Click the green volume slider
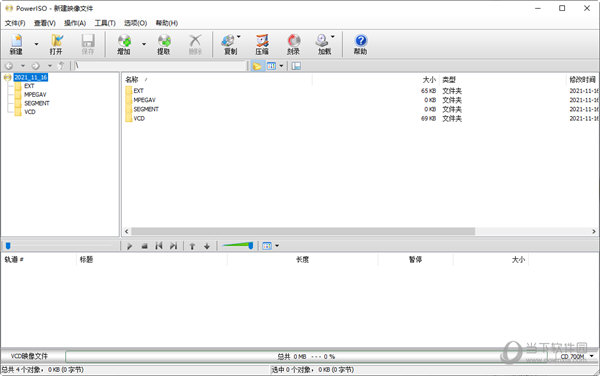Image resolution: width=600 pixels, height=376 pixels. point(238,246)
